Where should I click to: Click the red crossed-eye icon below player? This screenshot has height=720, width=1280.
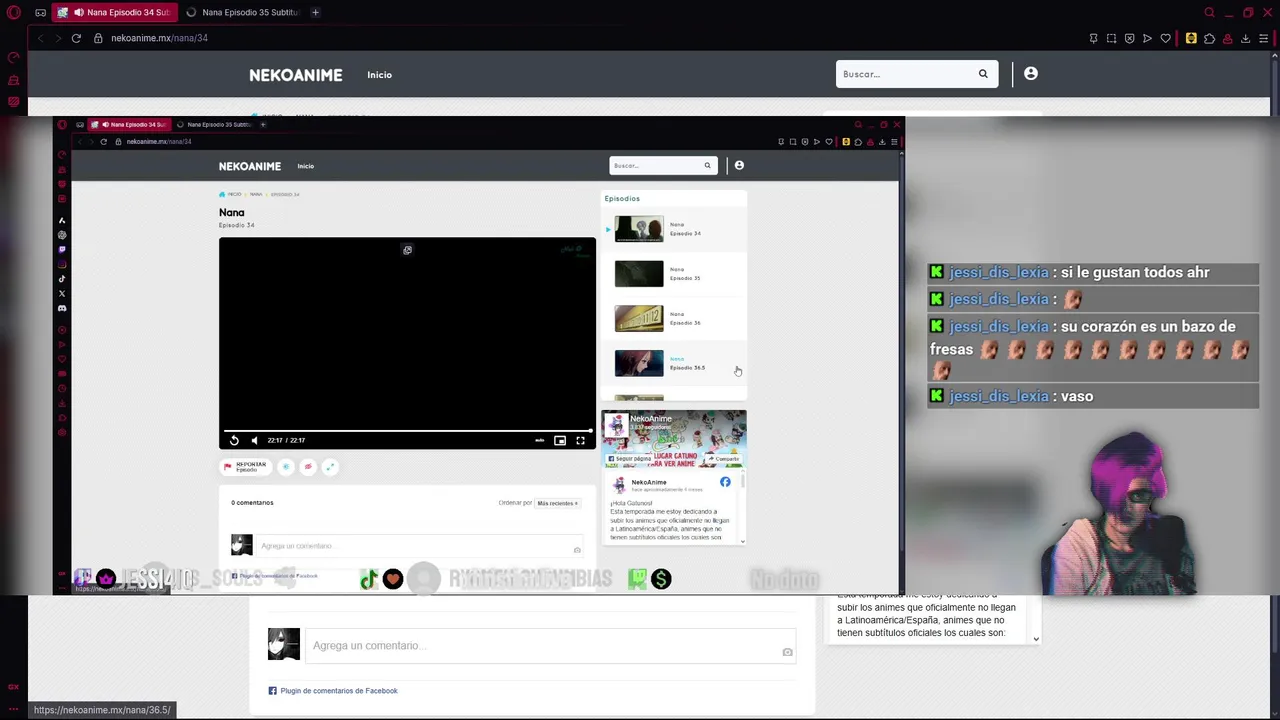click(308, 467)
